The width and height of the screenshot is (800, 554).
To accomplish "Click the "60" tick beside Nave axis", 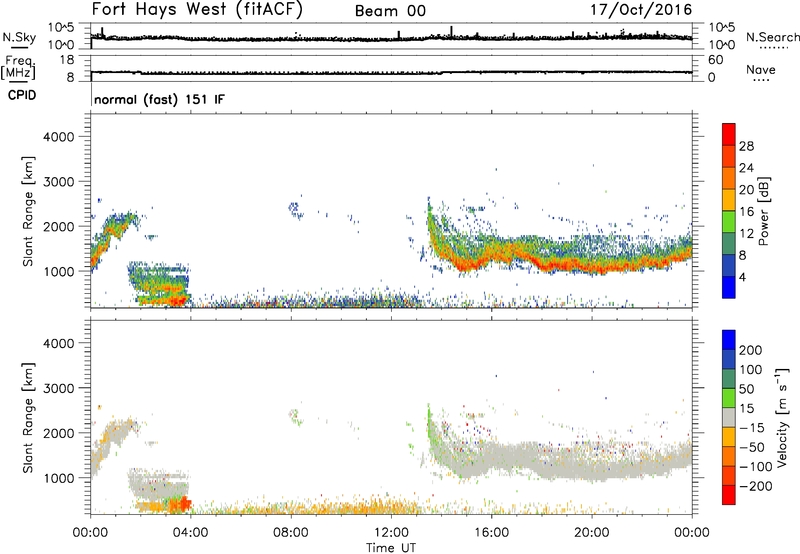I will pyautogui.click(x=715, y=60).
